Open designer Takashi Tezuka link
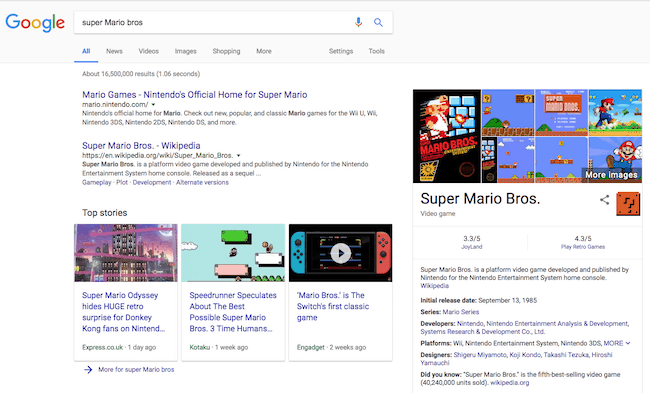Image resolution: width=650 pixels, height=393 pixels. 566,355
